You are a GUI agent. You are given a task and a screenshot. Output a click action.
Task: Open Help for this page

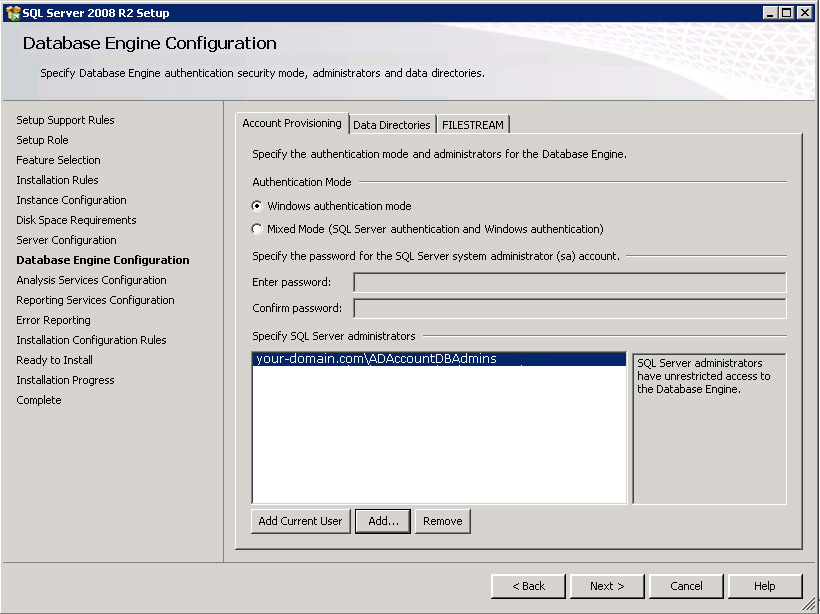click(765, 586)
